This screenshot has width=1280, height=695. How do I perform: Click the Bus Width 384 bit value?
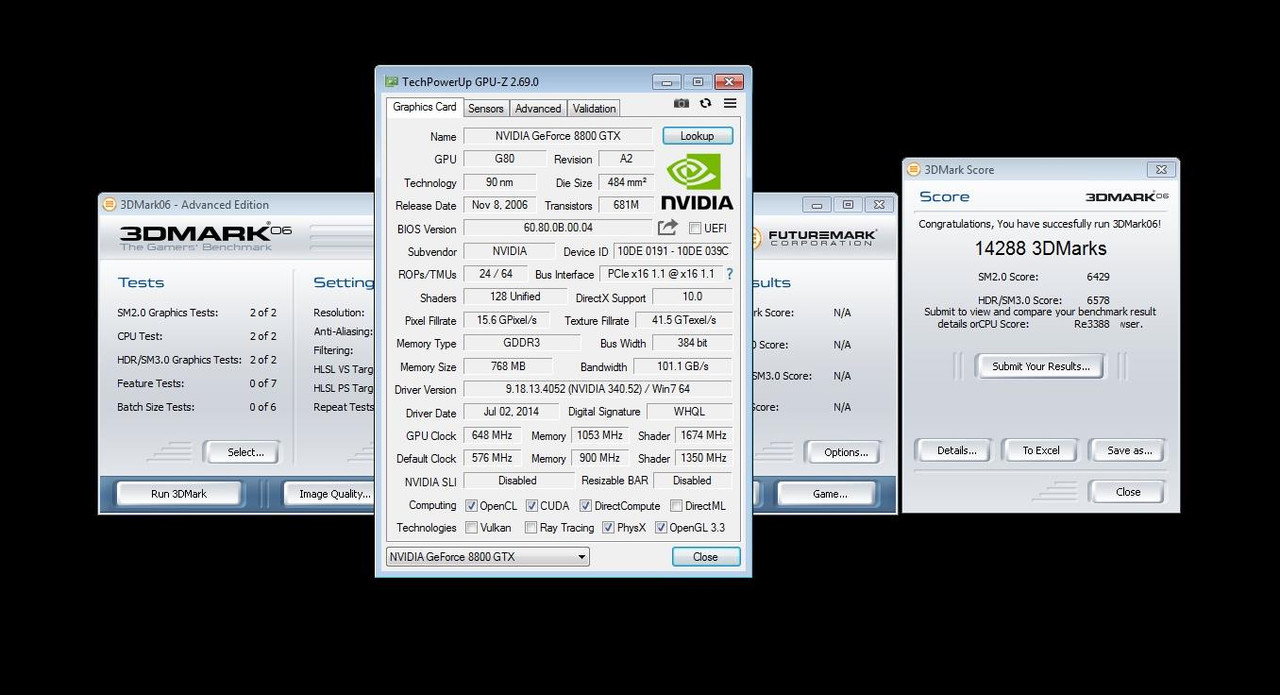click(692, 343)
